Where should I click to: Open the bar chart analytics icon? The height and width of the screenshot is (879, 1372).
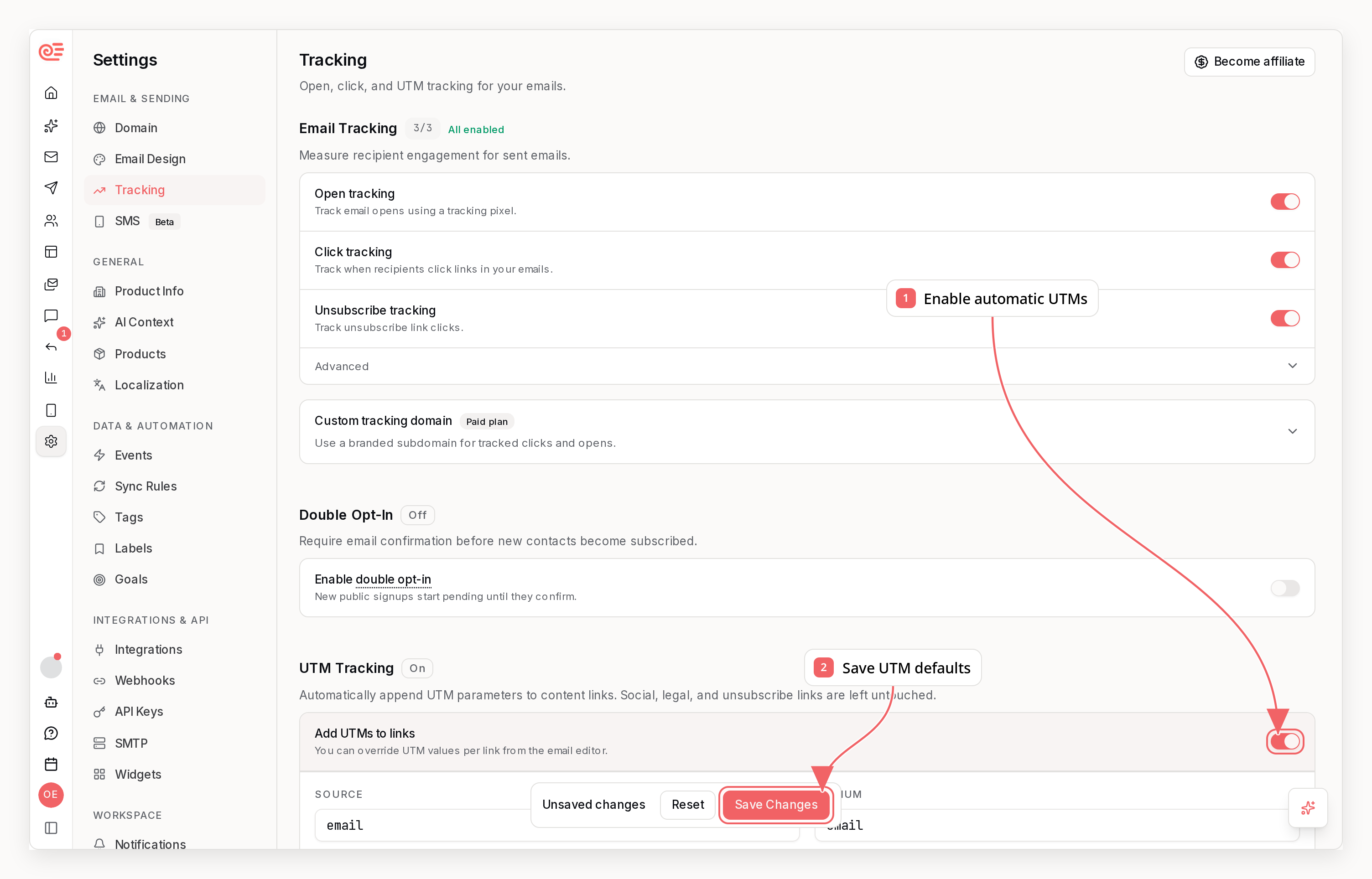tap(51, 377)
